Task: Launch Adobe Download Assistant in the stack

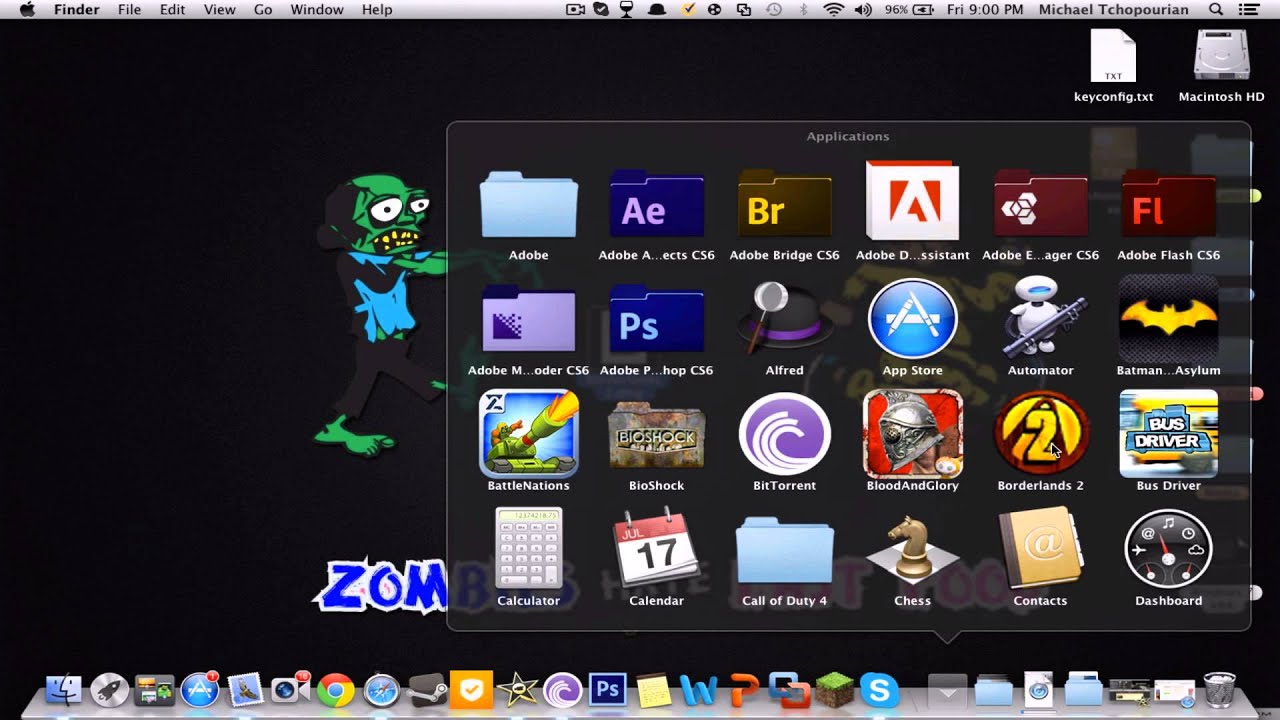Action: pos(912,201)
